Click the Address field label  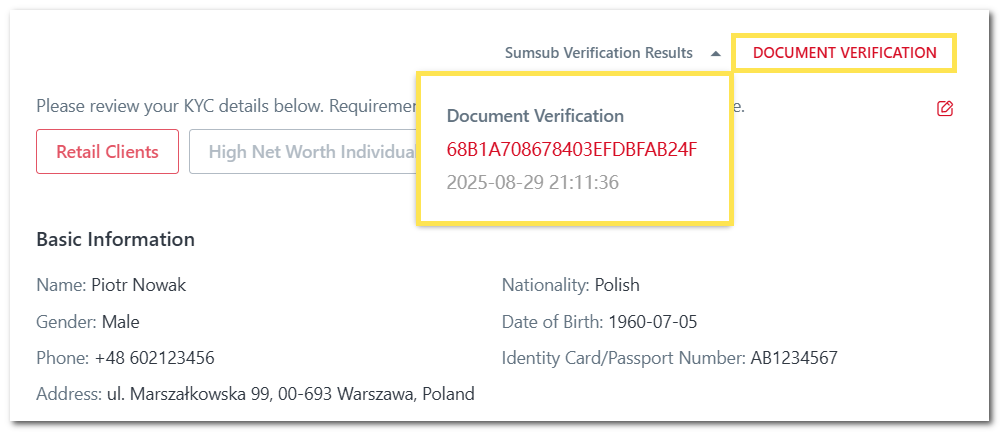tap(69, 394)
